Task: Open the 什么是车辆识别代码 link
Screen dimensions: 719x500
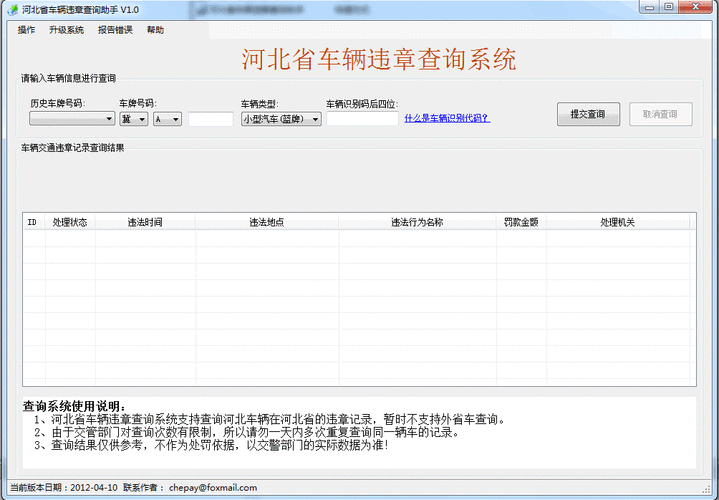Action: (x=447, y=118)
